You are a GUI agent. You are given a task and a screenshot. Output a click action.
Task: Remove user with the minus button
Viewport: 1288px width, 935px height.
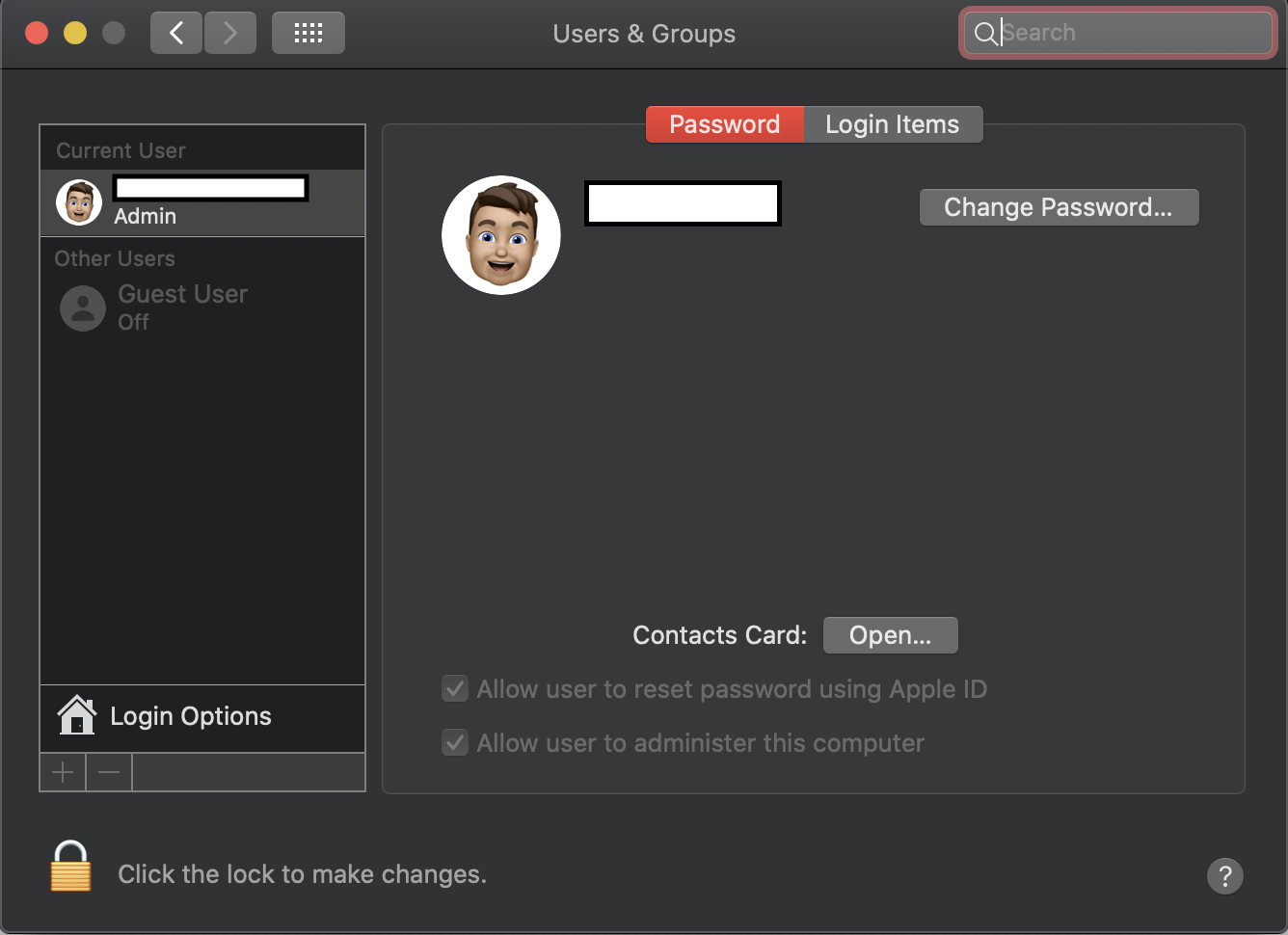(109, 772)
